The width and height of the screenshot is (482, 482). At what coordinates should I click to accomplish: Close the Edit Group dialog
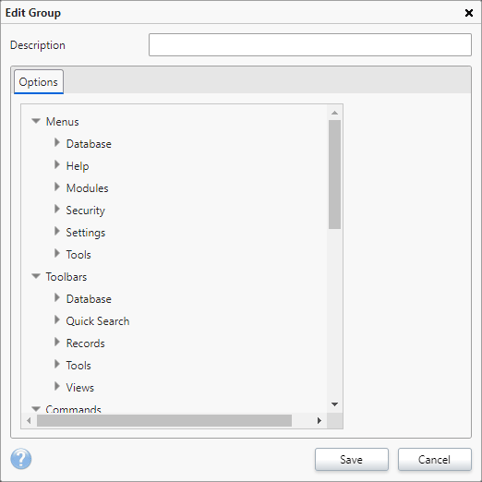[469, 13]
